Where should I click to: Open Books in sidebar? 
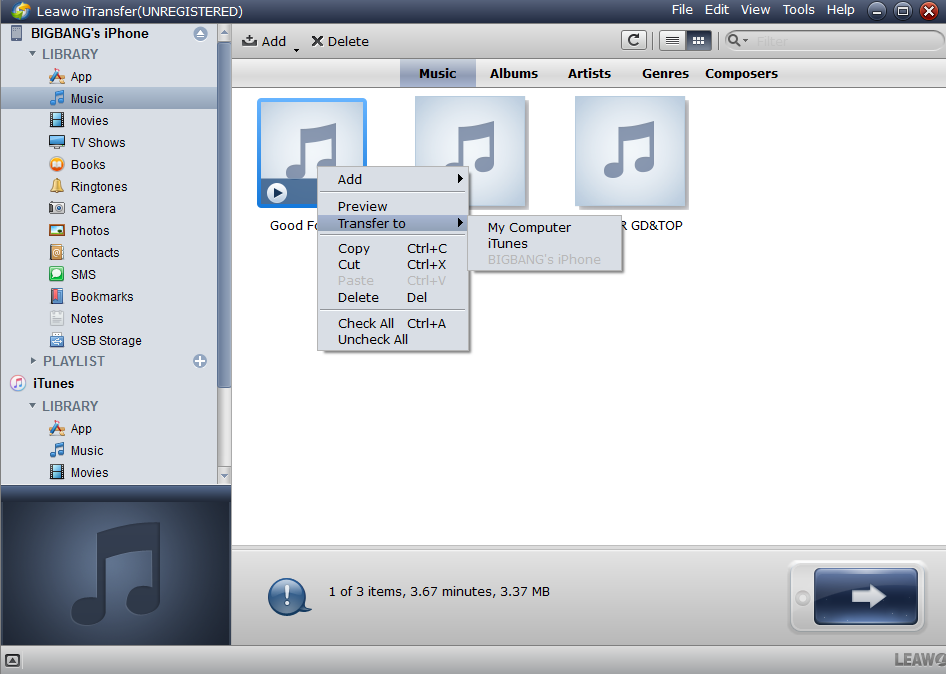click(87, 165)
